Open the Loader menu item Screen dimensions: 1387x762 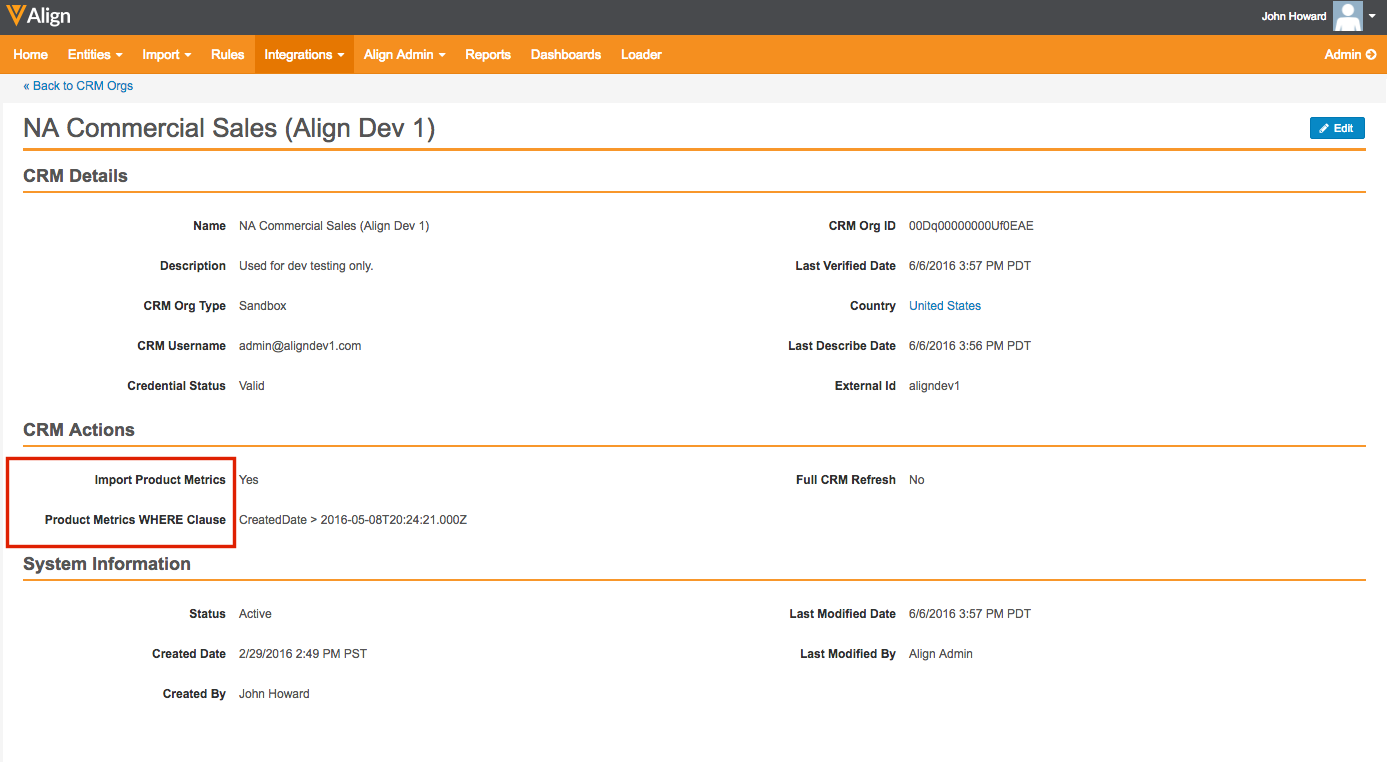tap(641, 55)
